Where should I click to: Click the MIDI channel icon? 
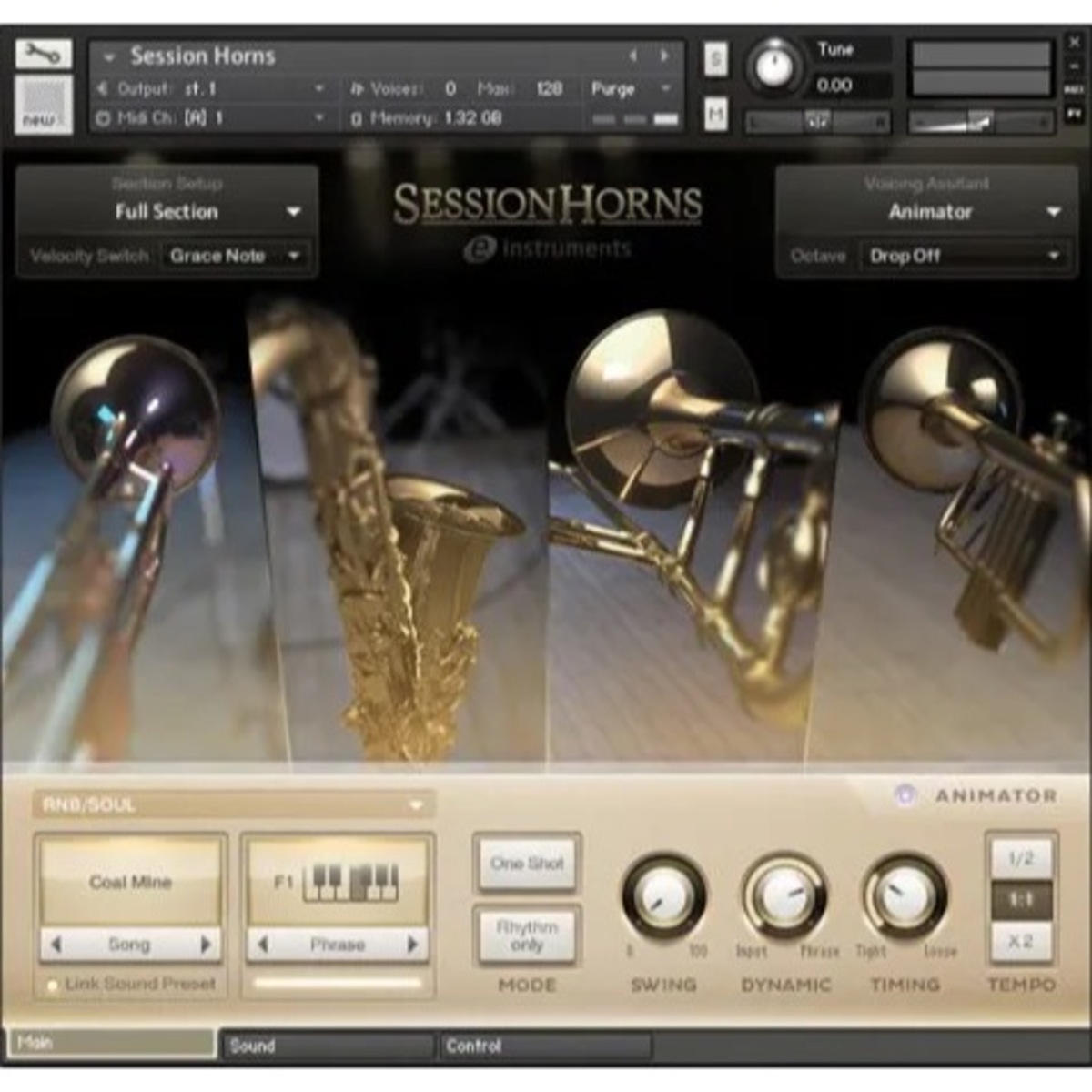click(x=103, y=117)
